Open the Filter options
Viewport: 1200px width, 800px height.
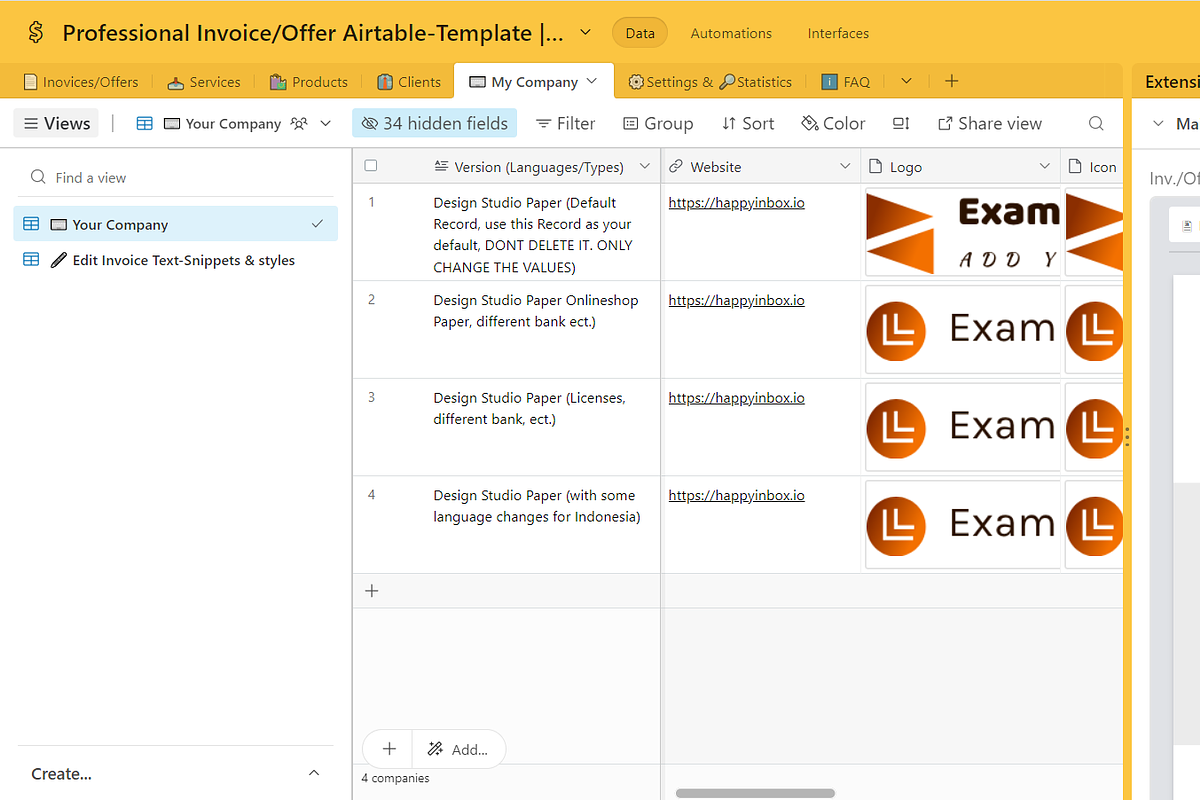[x=565, y=123]
